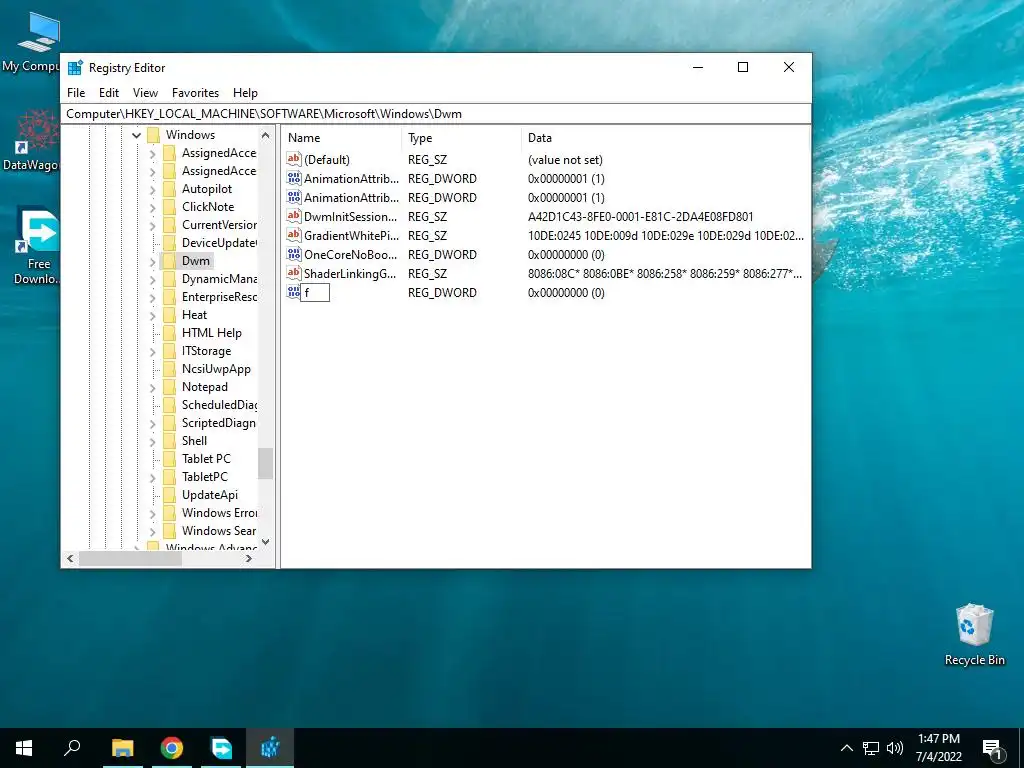This screenshot has height=768, width=1024.
Task: Expand the Autopilot key
Action: 152,190
